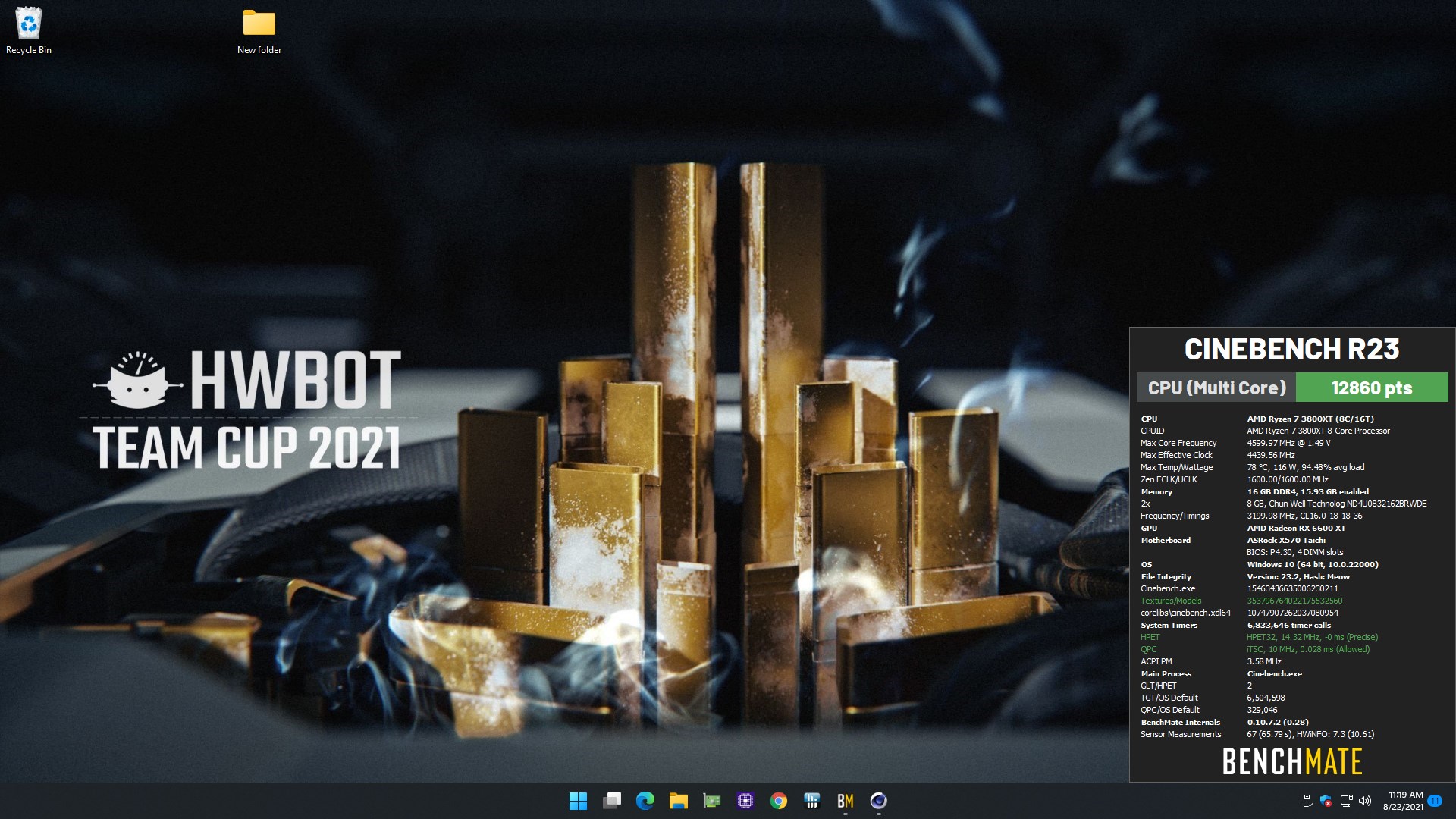Open the green graphics card app on the taskbar

coord(711,801)
